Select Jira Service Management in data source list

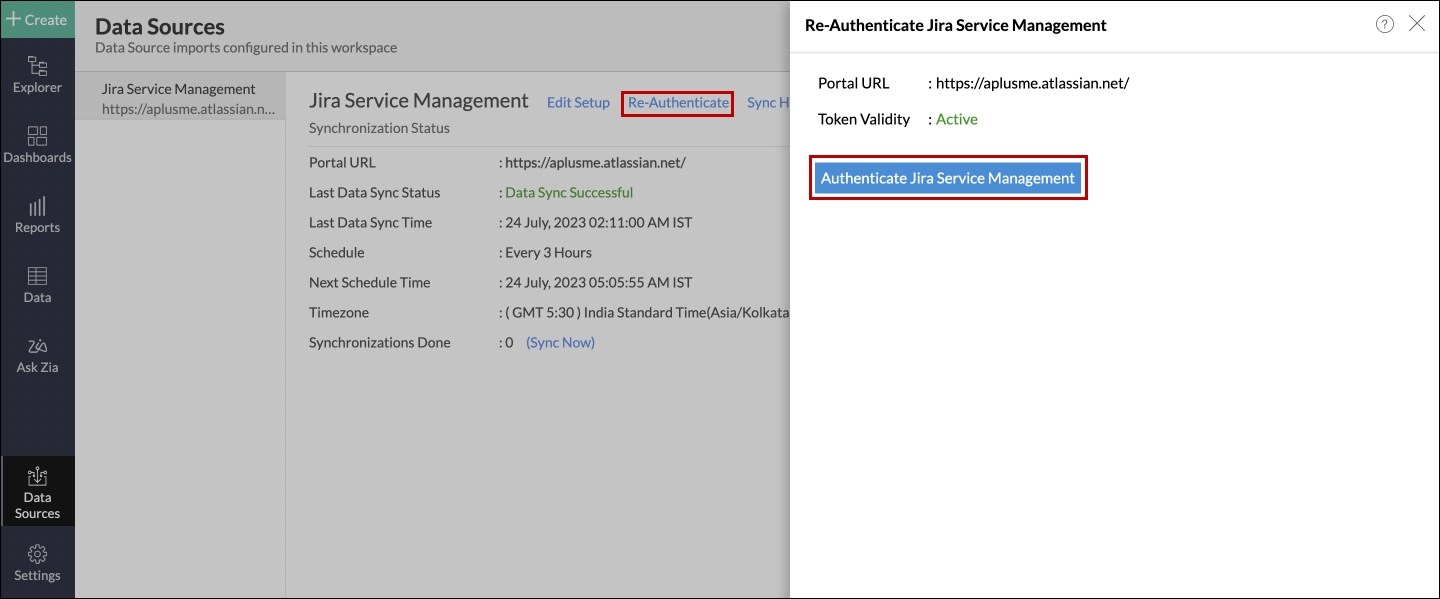click(180, 98)
